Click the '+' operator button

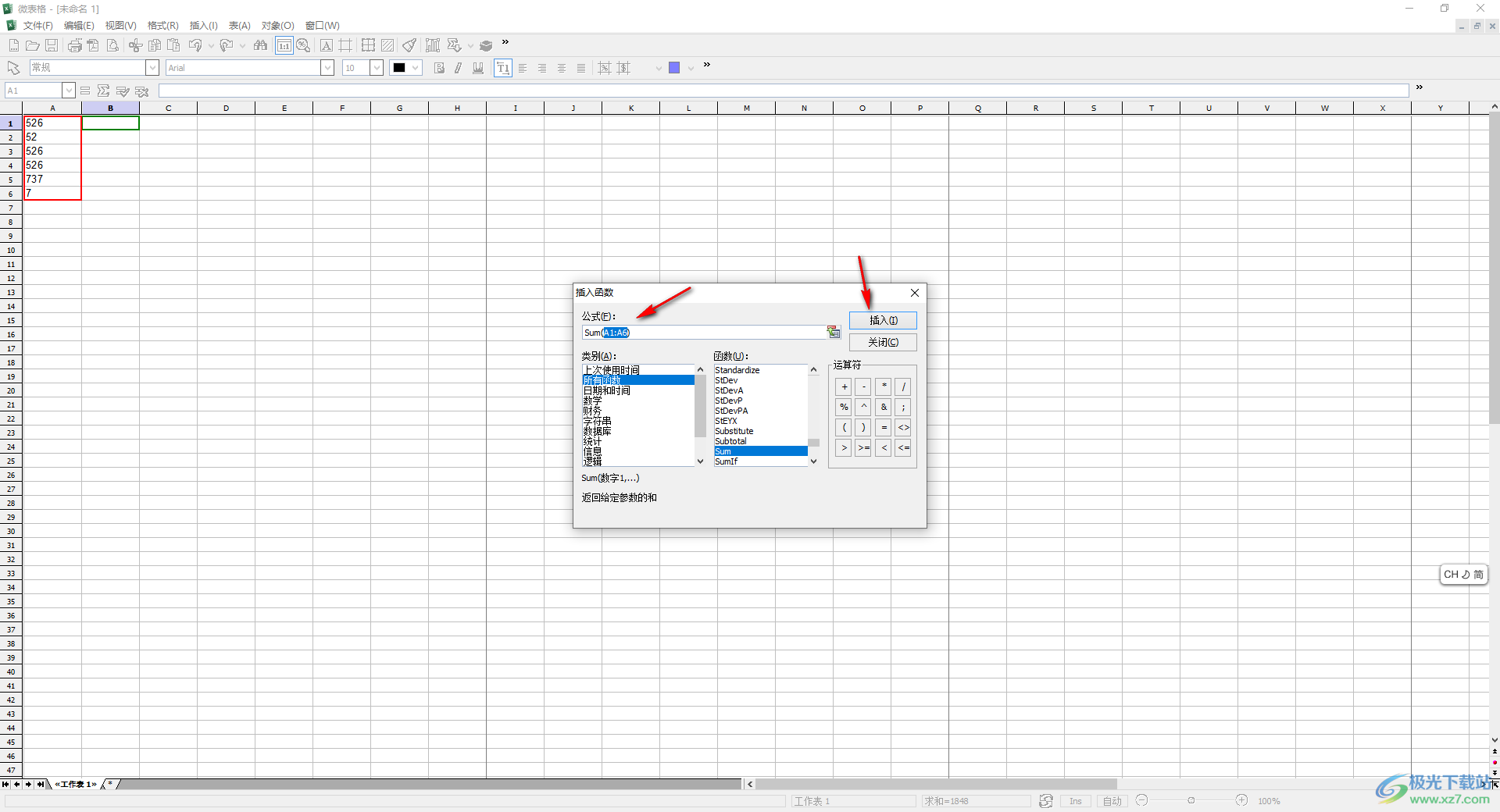[x=844, y=387]
